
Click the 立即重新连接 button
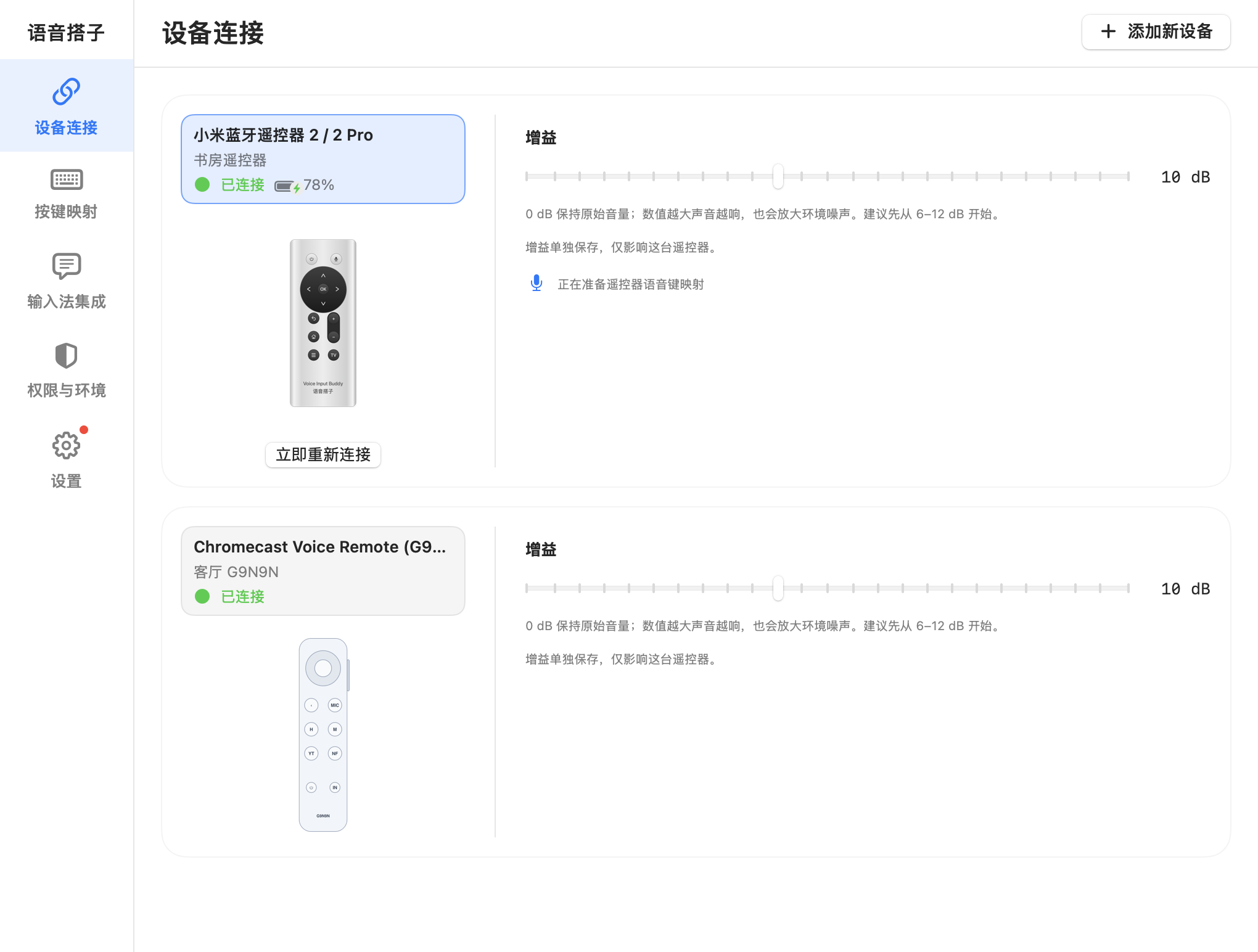tap(323, 455)
